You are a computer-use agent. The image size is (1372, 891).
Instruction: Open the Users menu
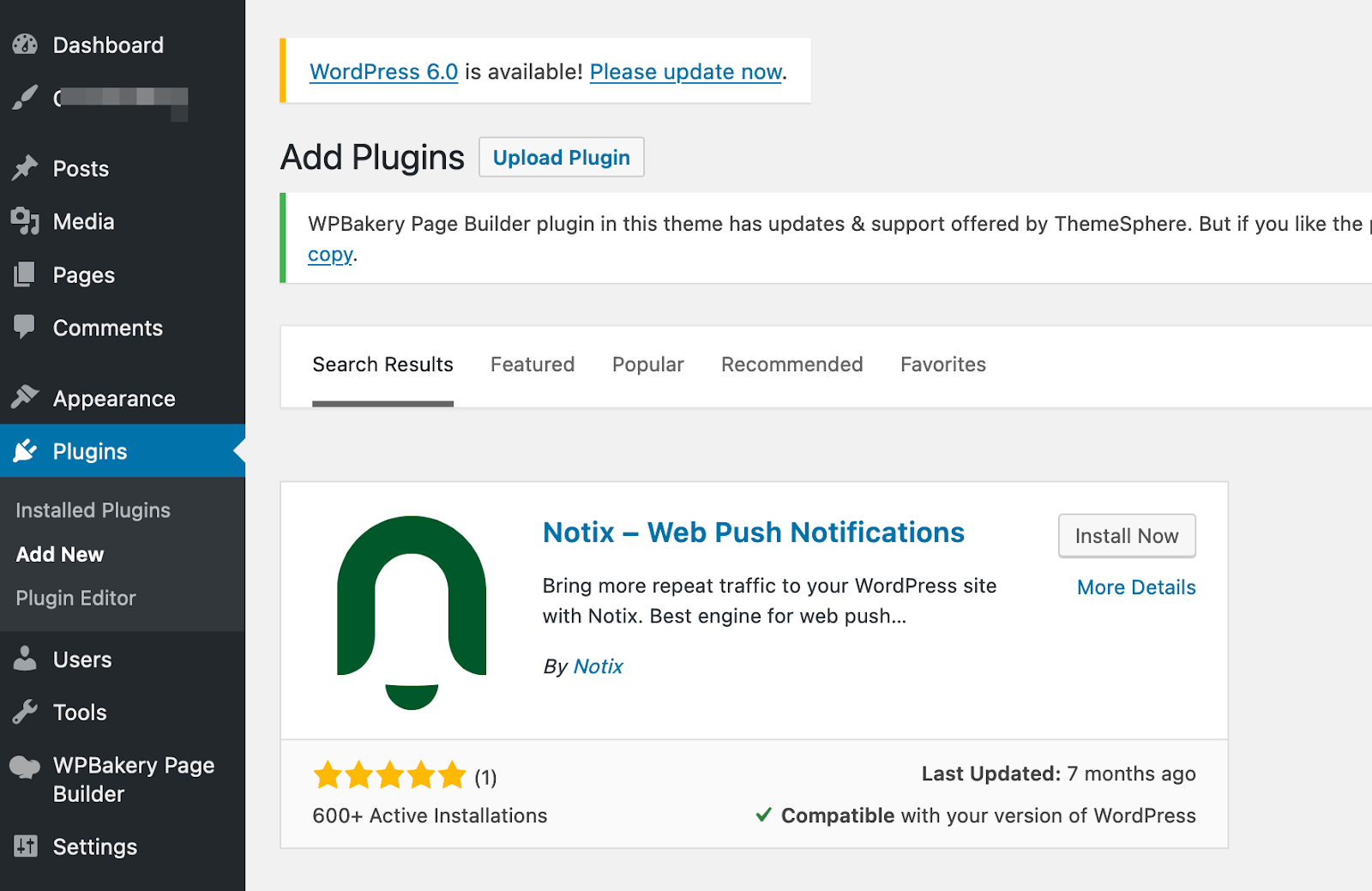[x=123, y=659]
